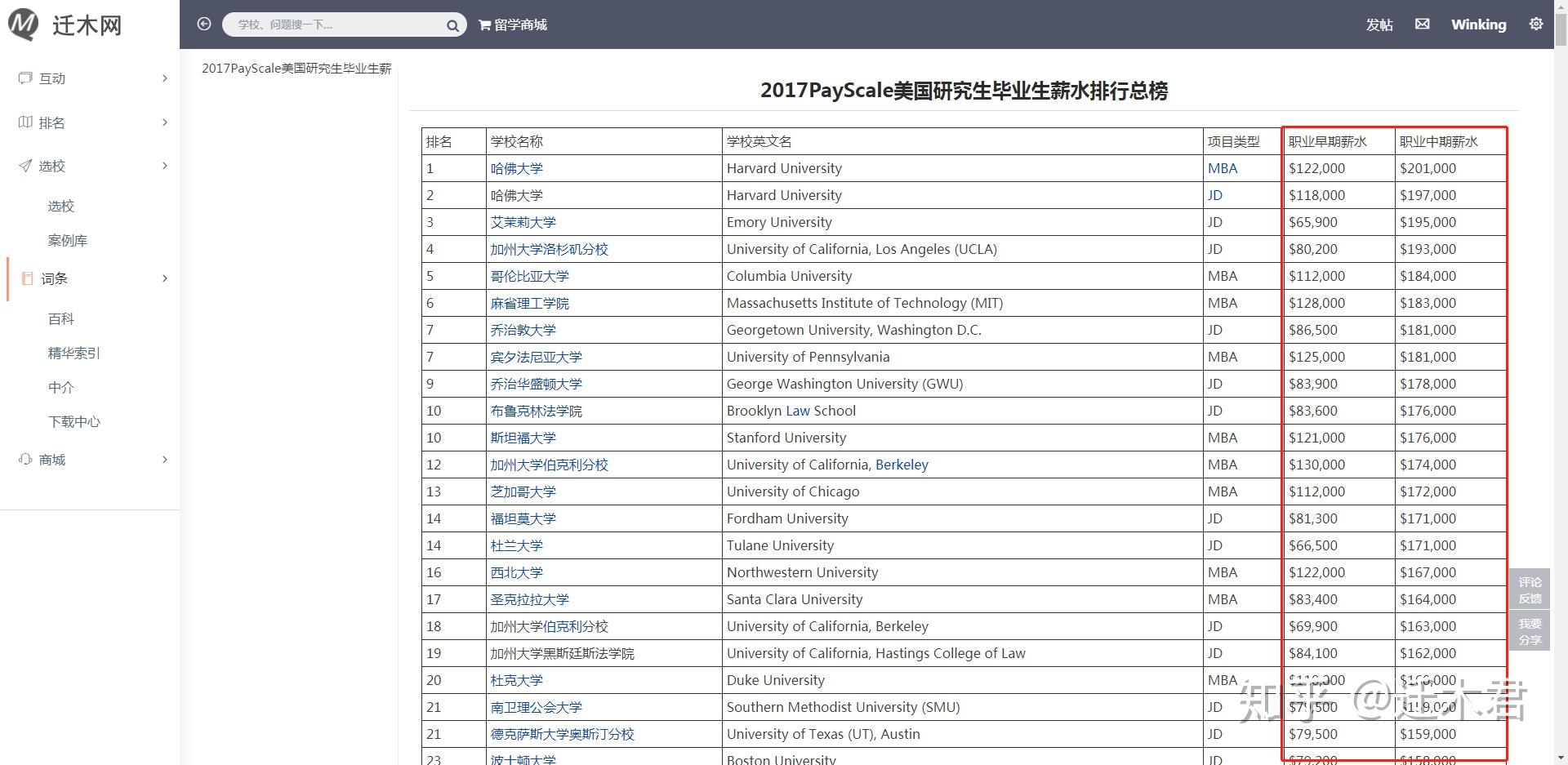Open the 百科 submenu item

[61, 319]
